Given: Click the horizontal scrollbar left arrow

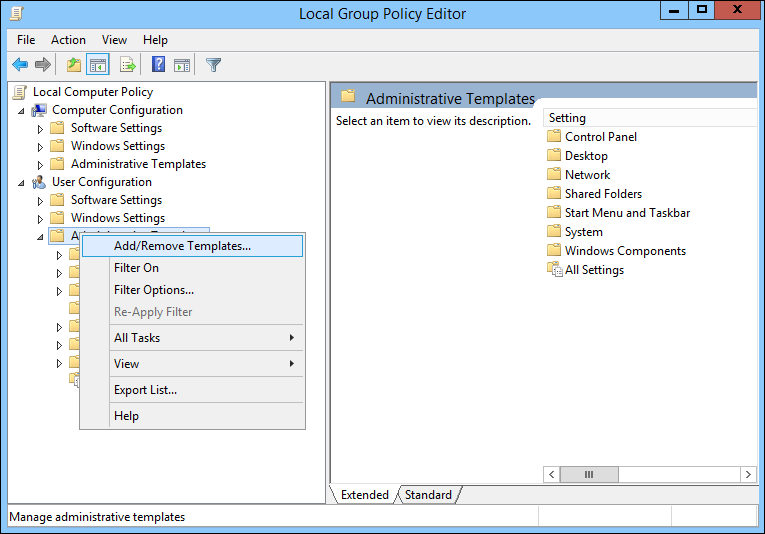Looking at the screenshot, I should (552, 475).
